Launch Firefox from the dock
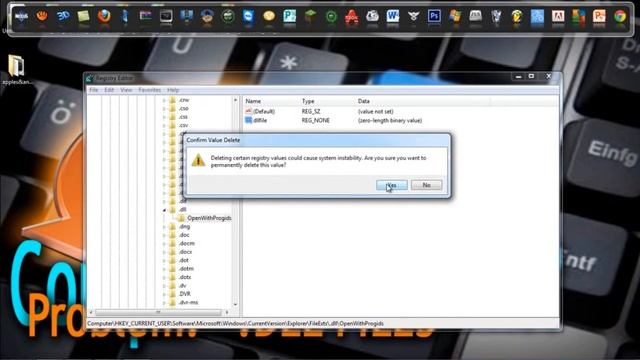Screen dimensions: 640x360 point(104,16)
